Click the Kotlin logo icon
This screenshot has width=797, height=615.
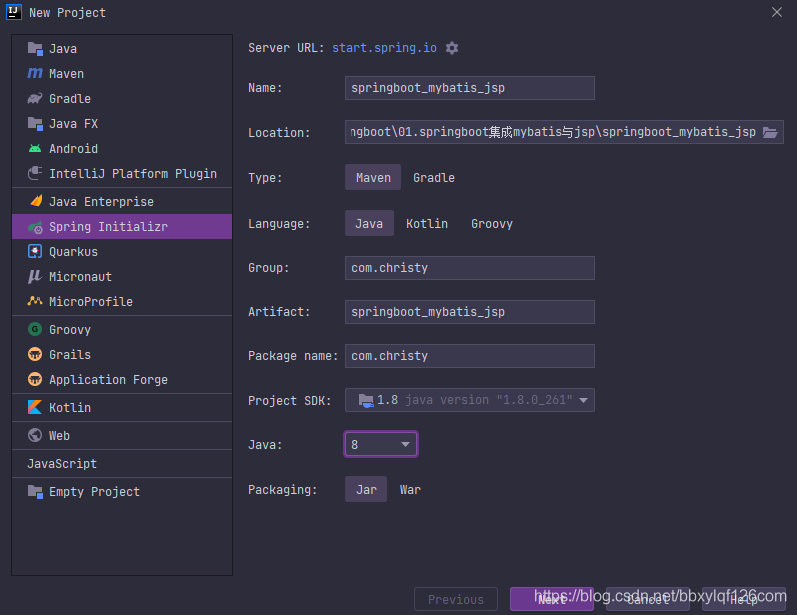(x=35, y=407)
